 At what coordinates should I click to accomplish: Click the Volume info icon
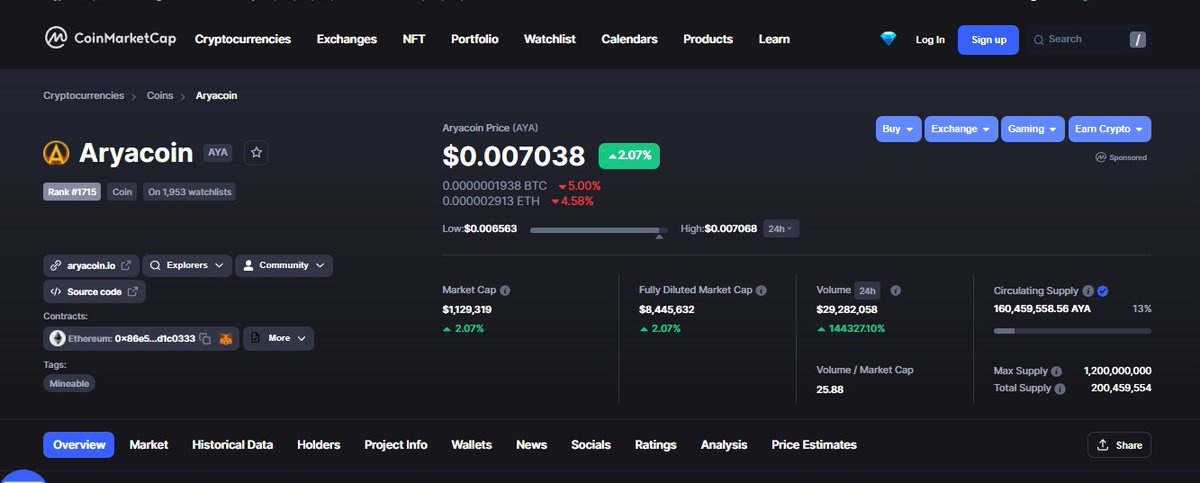coord(896,290)
